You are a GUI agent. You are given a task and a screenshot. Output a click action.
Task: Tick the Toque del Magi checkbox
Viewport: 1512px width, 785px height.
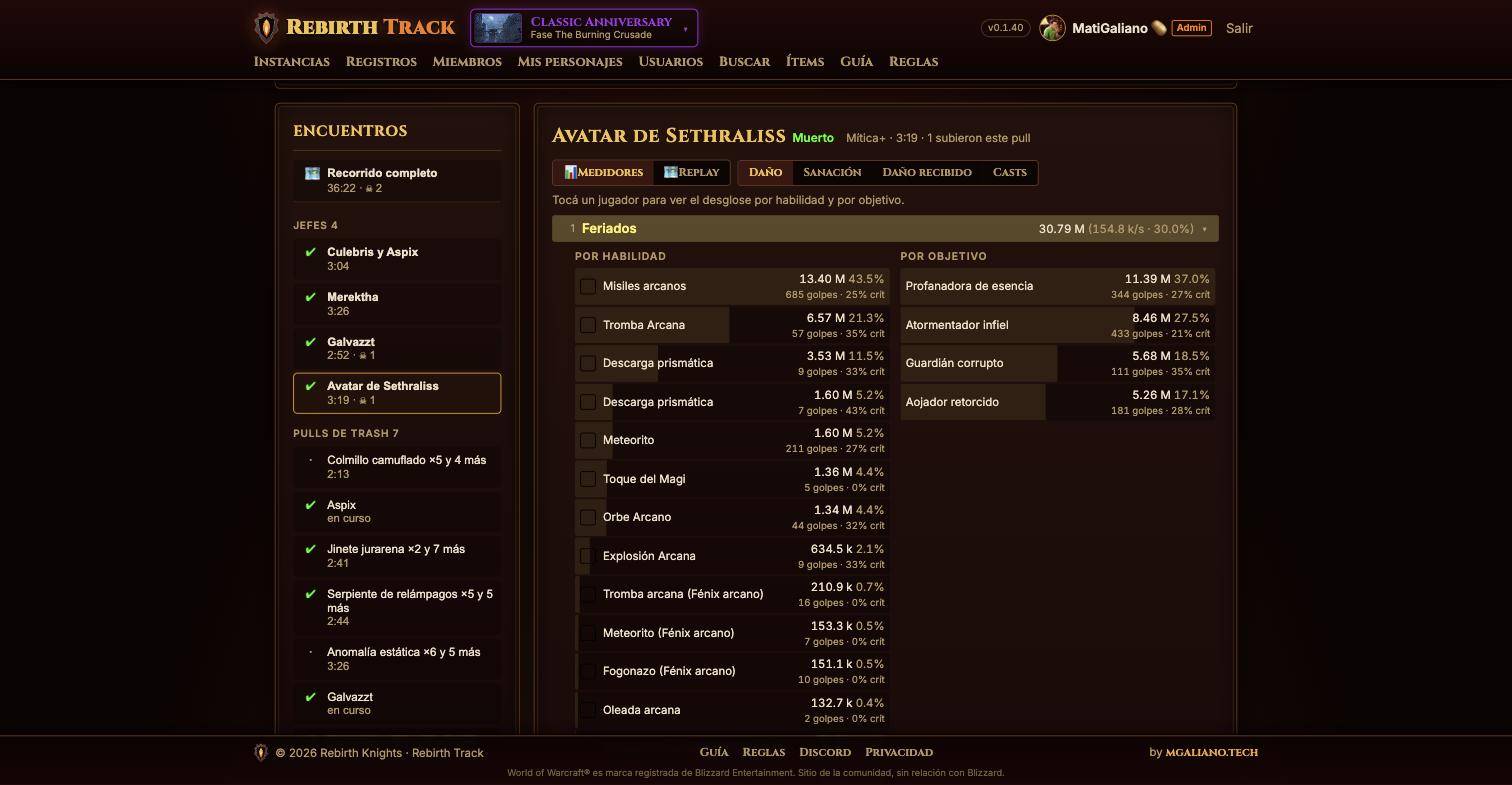588,479
